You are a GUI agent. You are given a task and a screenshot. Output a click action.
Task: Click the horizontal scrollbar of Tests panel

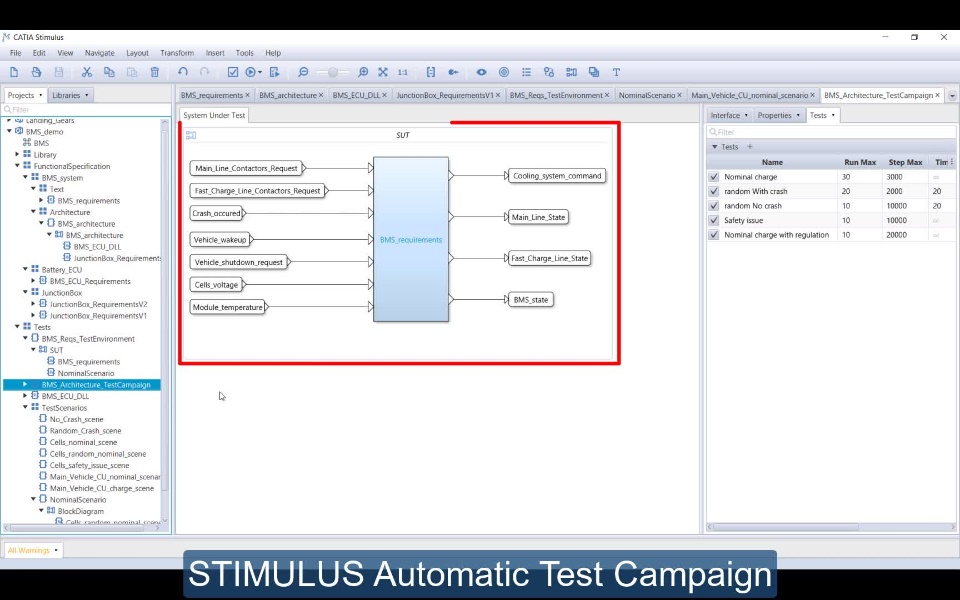[786, 527]
